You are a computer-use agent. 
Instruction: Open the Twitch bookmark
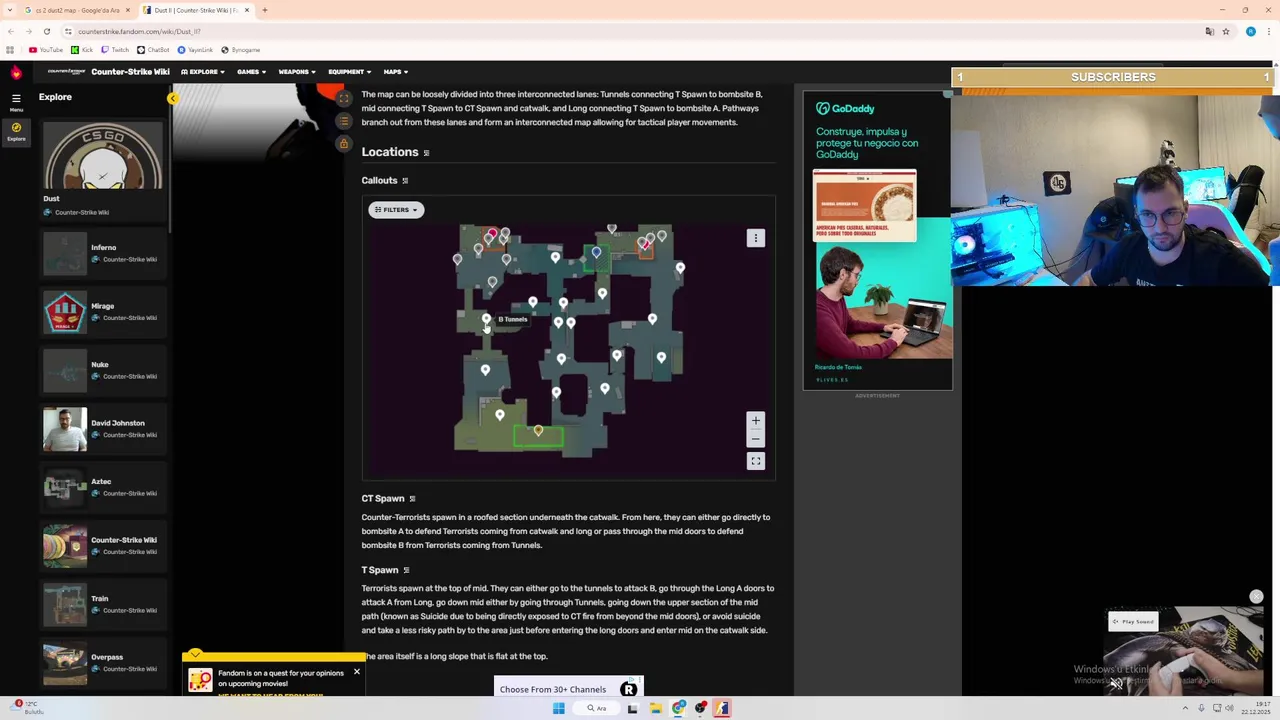point(115,50)
